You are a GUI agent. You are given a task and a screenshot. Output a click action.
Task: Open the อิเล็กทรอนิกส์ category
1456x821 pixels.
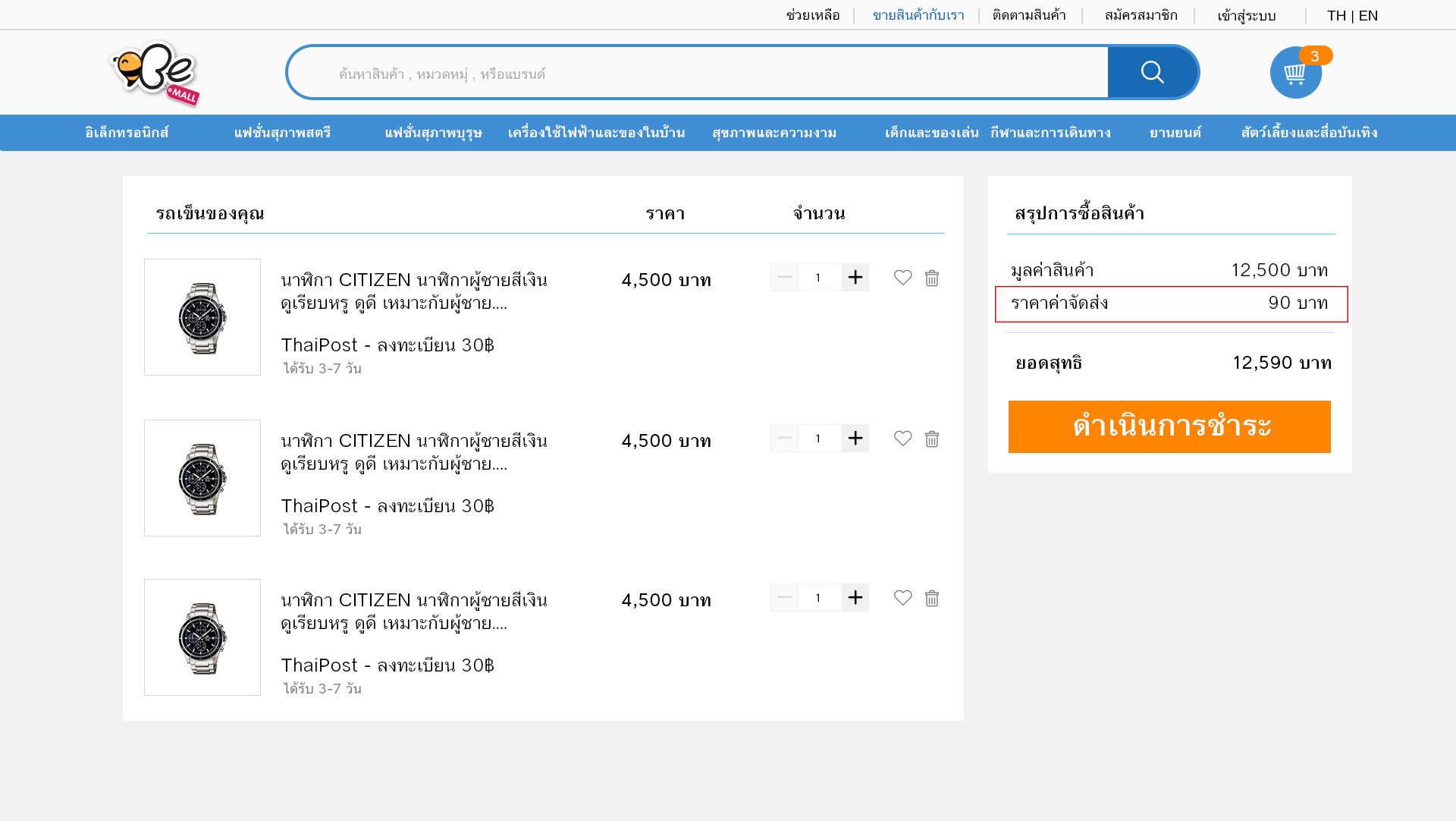(x=127, y=133)
